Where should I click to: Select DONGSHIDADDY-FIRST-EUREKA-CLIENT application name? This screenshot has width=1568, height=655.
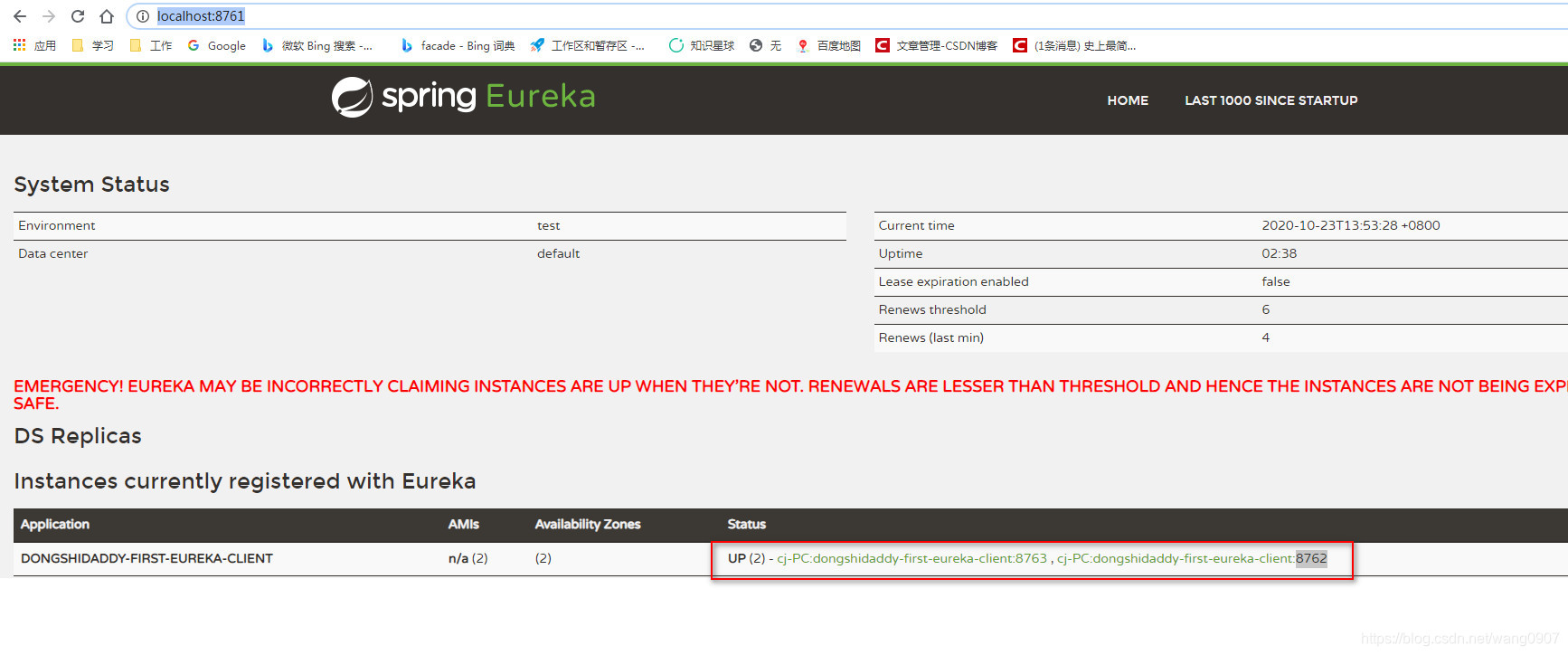coord(146,558)
